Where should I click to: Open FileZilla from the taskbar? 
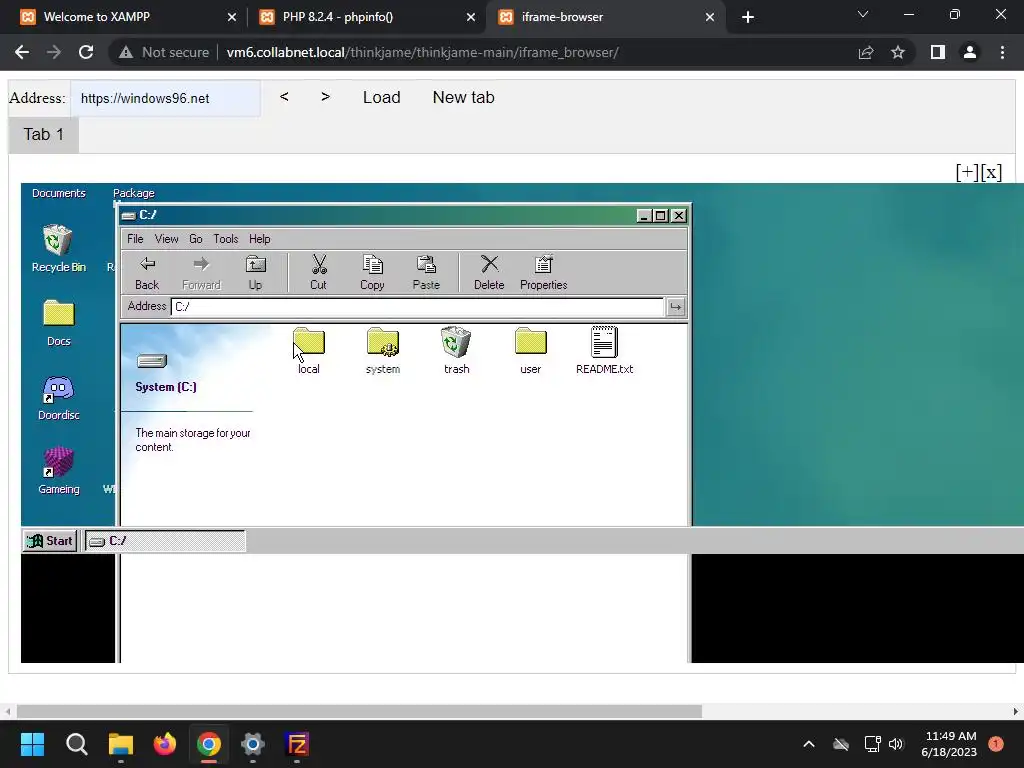(297, 744)
